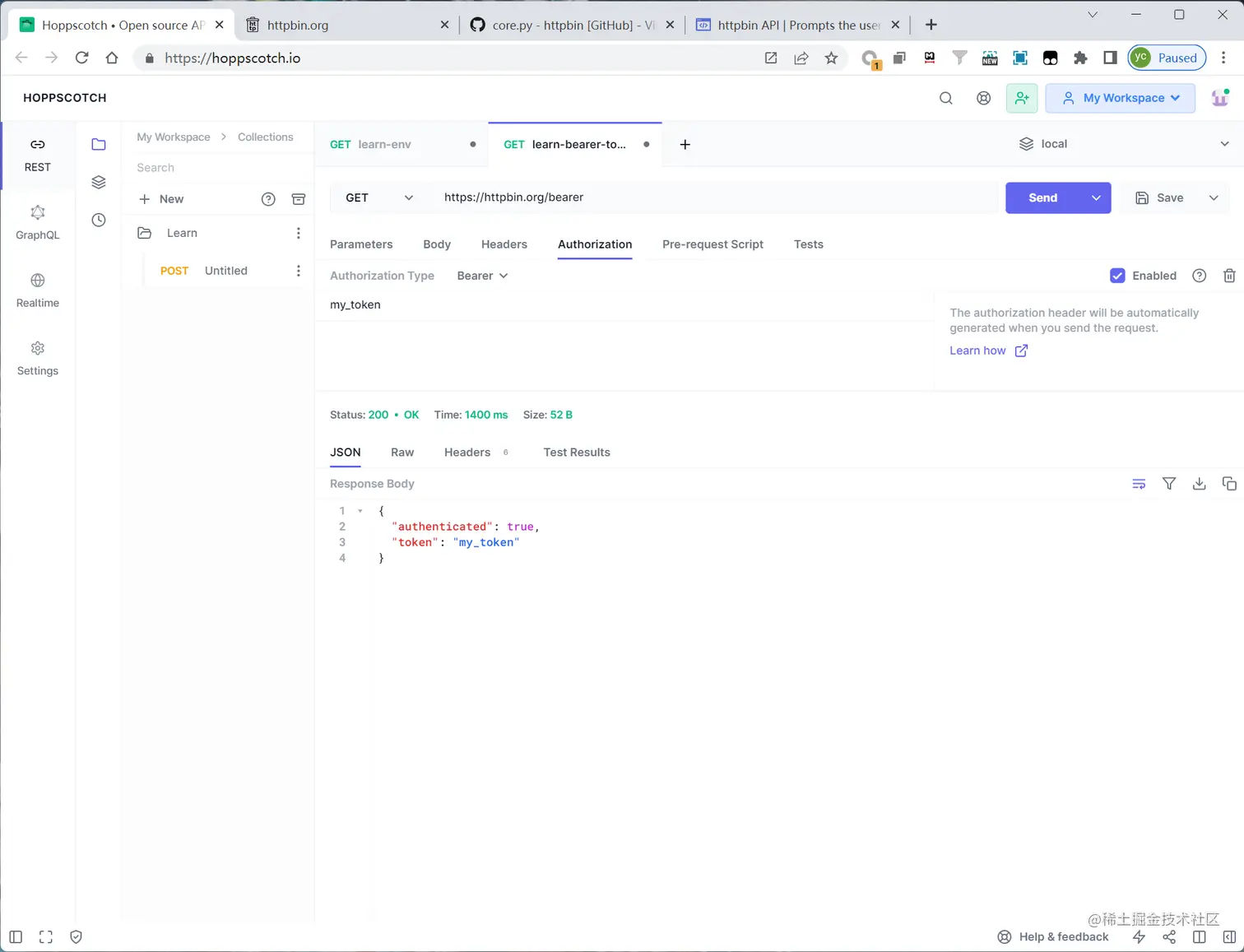Open the Headers tab of the response
The image size is (1244, 952).
point(466,452)
